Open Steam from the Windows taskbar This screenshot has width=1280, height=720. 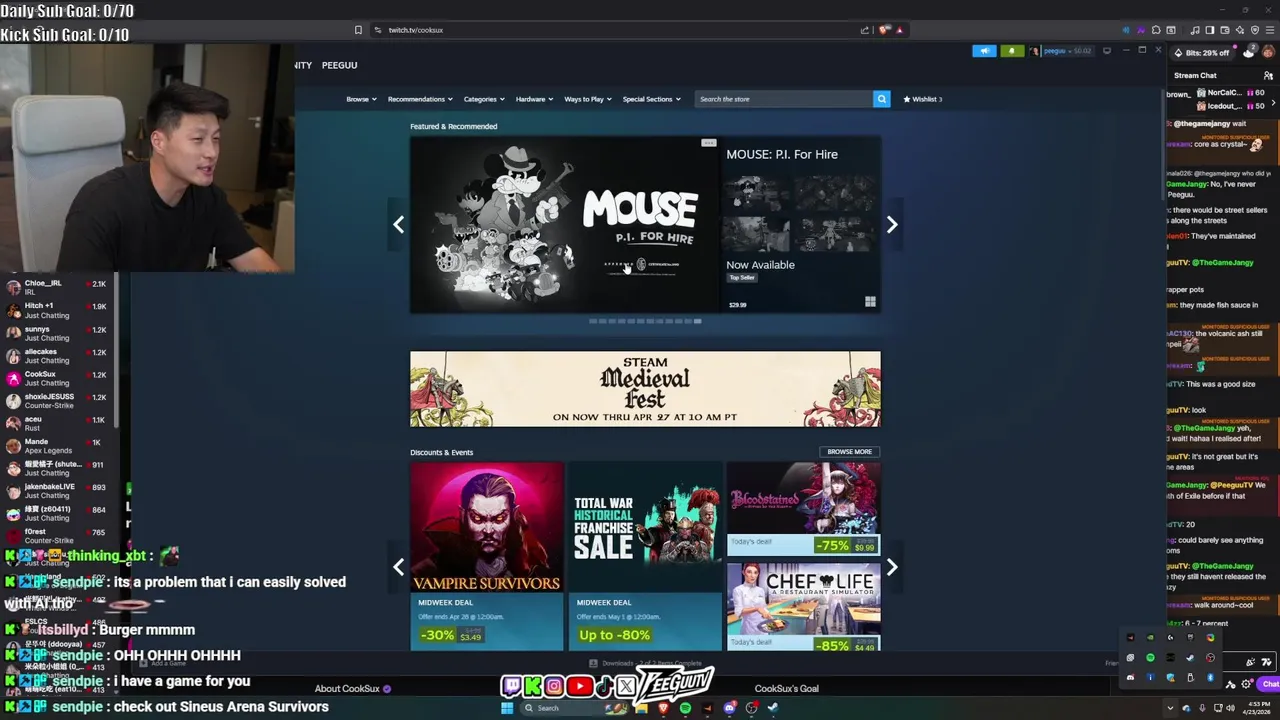click(x=773, y=708)
